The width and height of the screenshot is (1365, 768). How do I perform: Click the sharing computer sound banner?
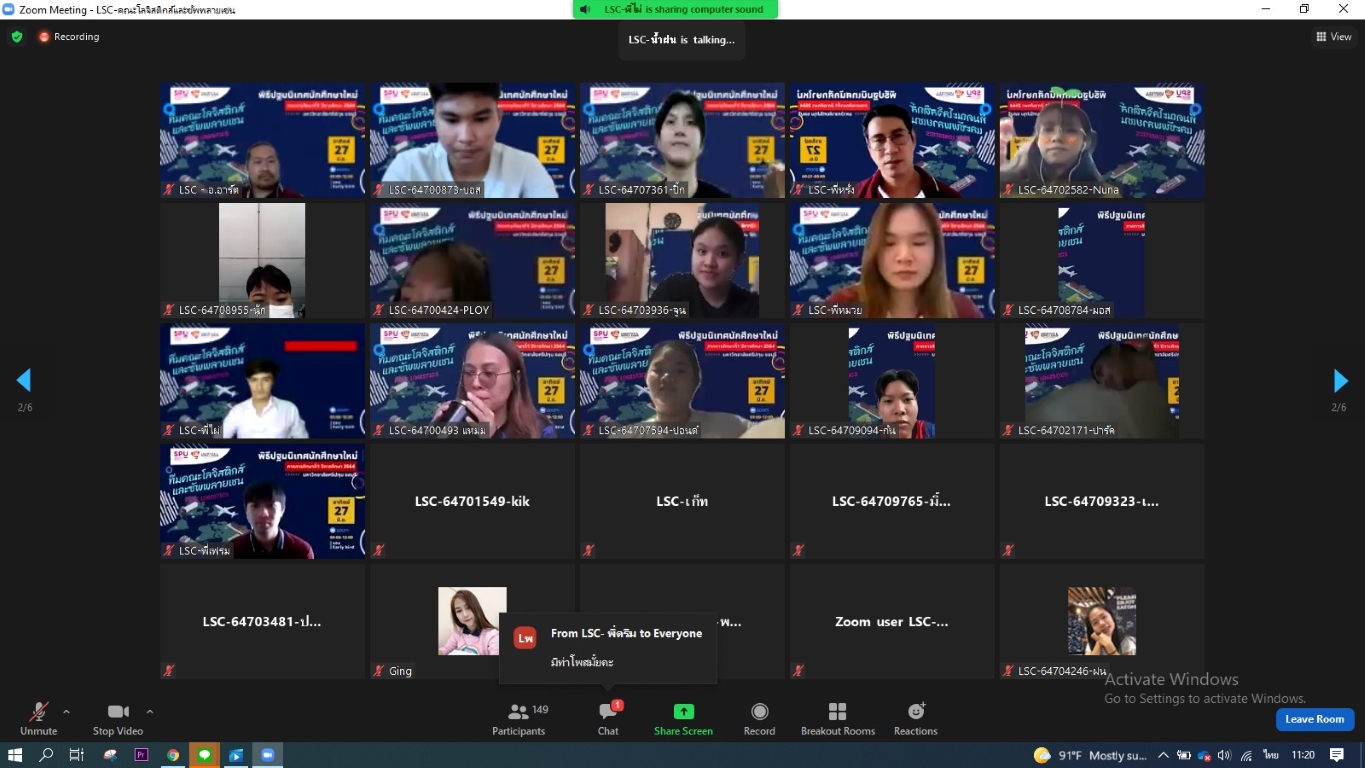[x=675, y=9]
